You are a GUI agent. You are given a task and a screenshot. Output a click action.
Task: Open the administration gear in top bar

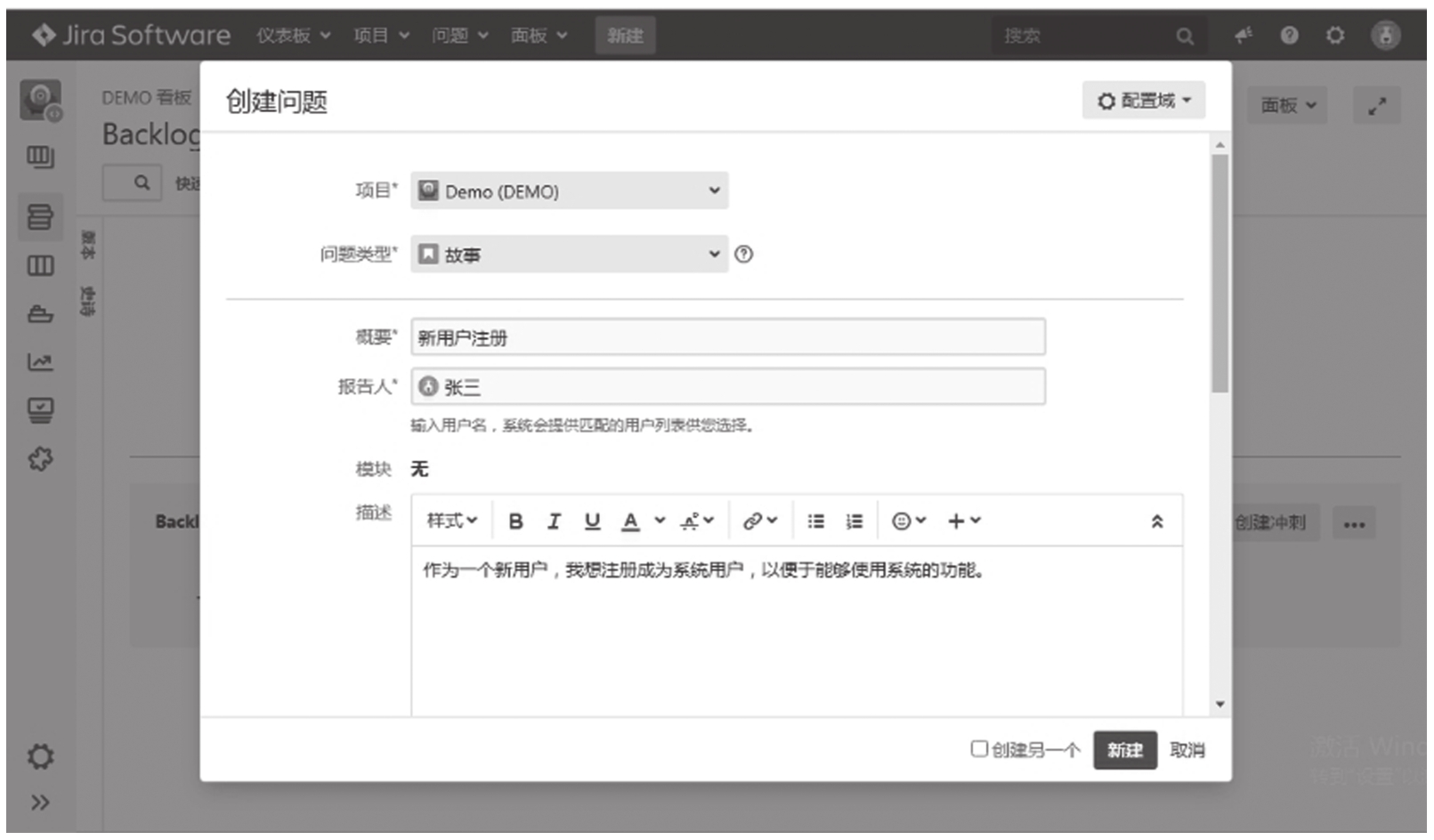(x=1335, y=36)
